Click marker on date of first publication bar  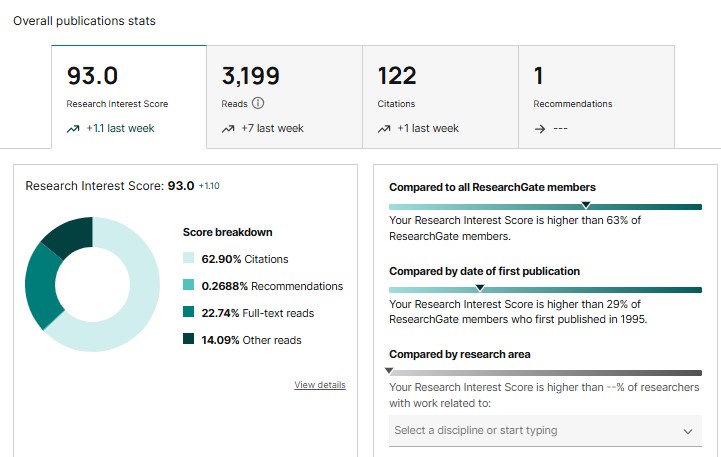480,288
